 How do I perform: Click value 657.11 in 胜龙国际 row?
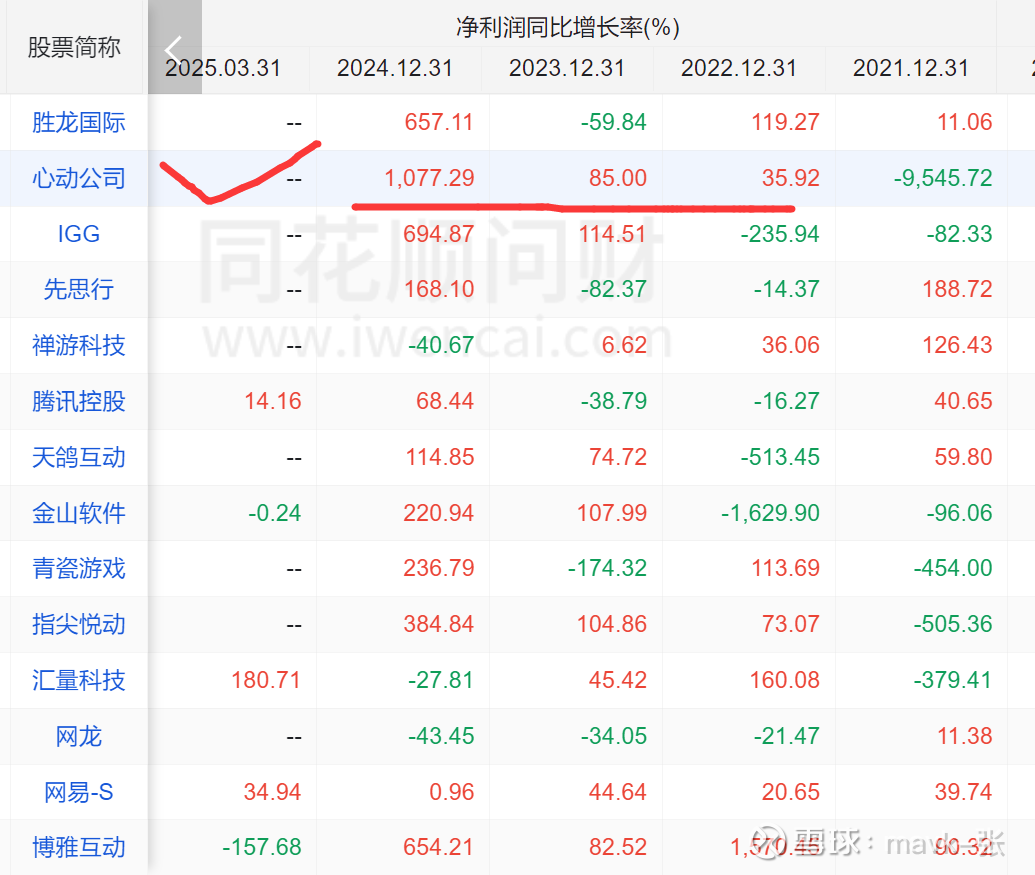click(439, 122)
